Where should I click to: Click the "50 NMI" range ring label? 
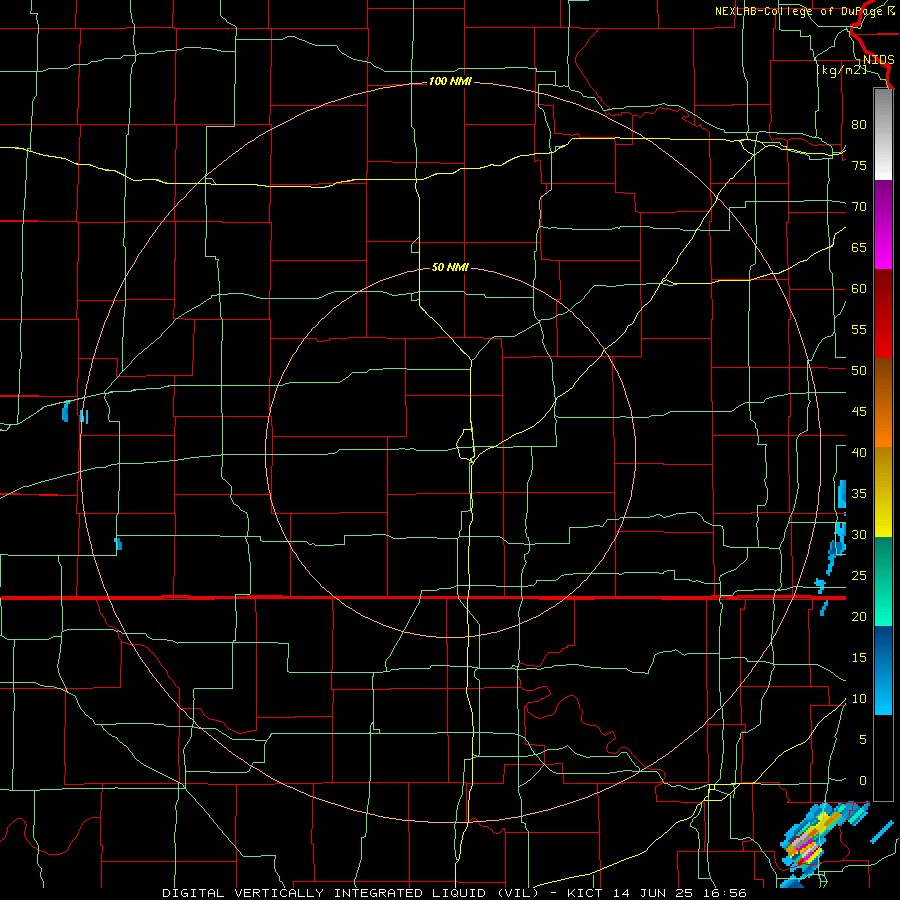pyautogui.click(x=450, y=267)
